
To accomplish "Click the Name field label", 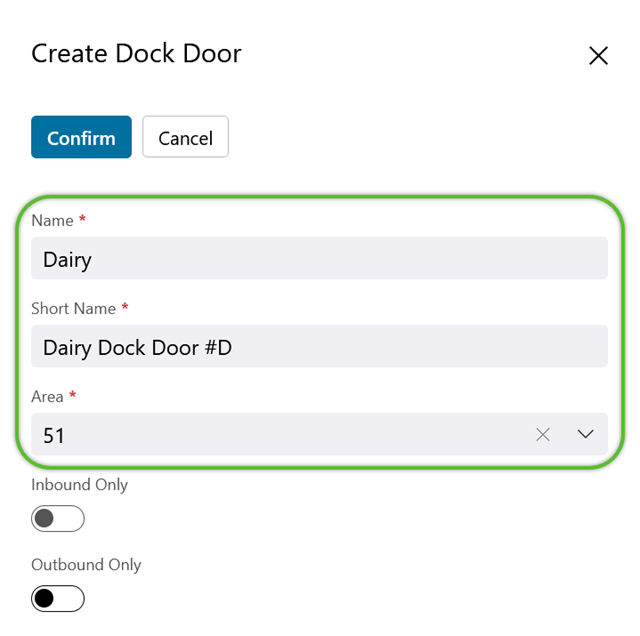I will tap(52, 220).
